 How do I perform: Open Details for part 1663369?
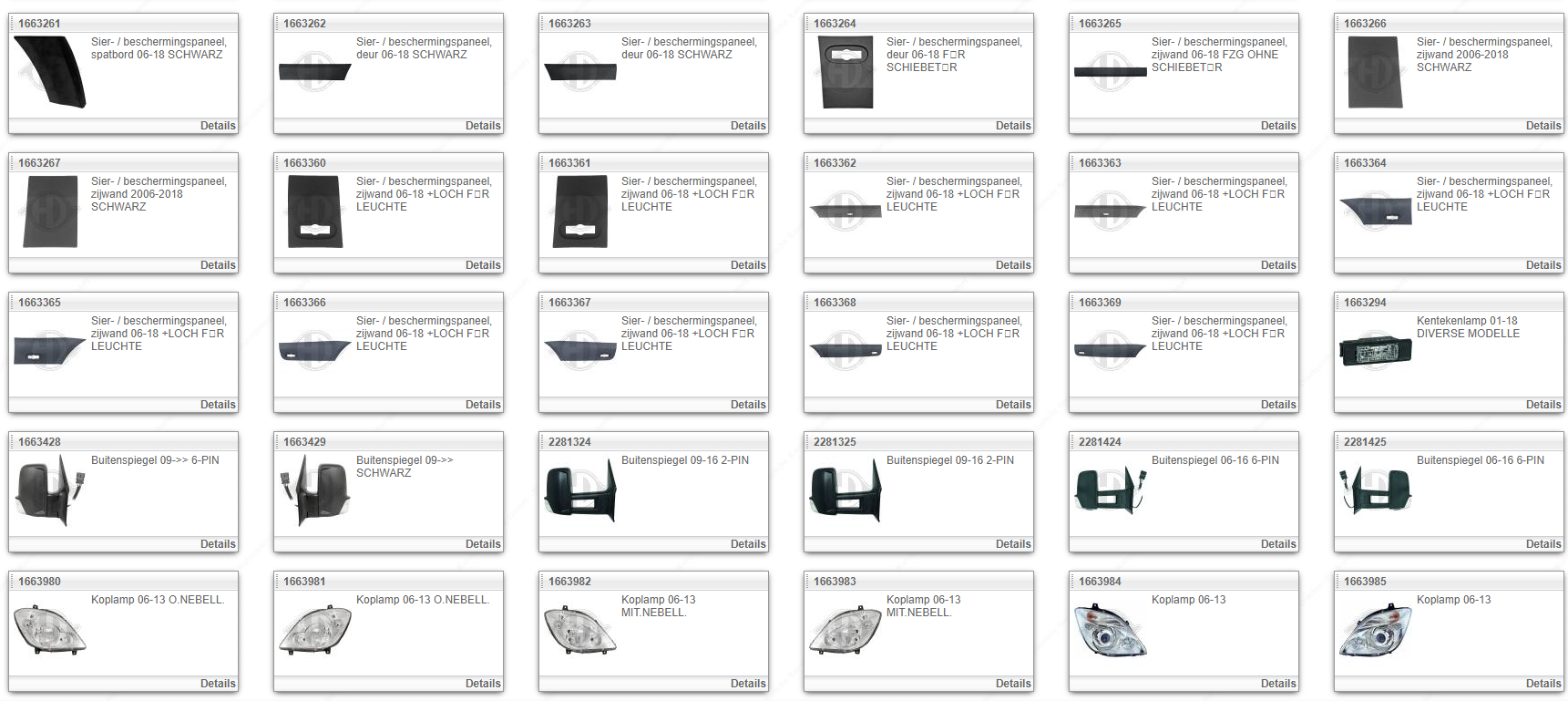coord(1278,405)
